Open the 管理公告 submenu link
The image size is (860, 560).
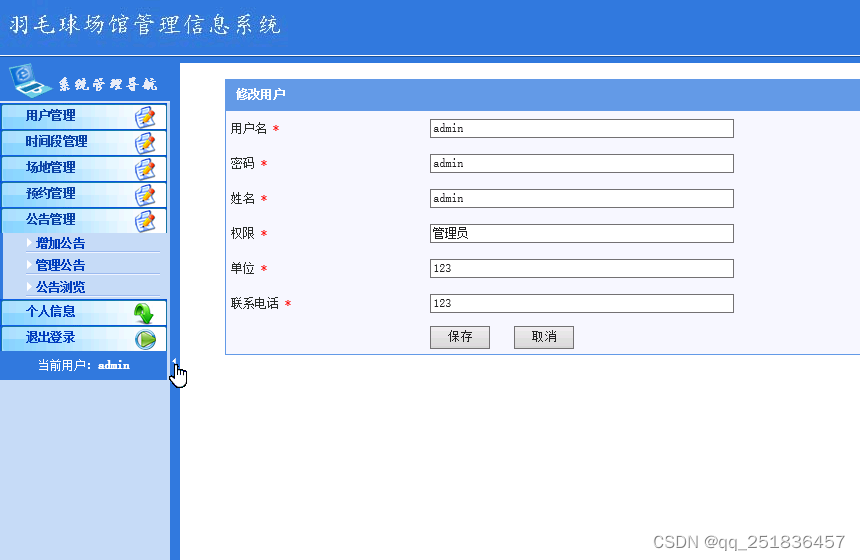(x=60, y=265)
